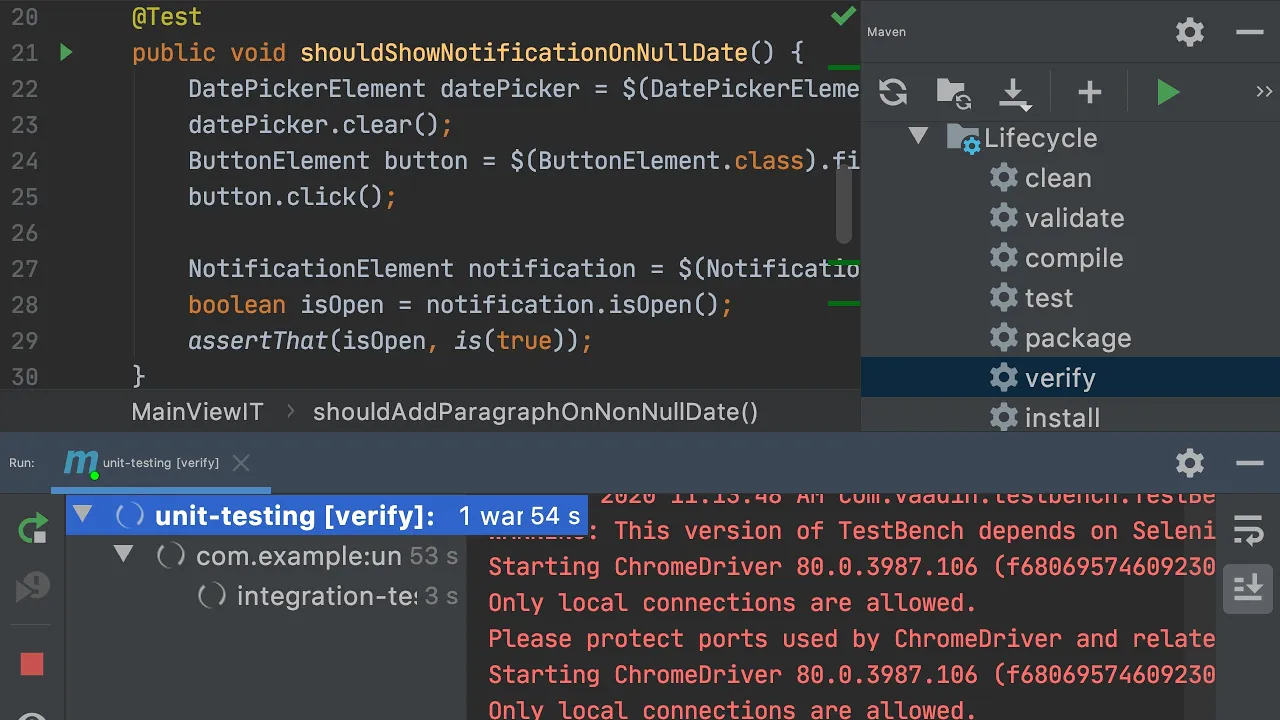Click the green inspection checkmark in editor
Viewport: 1280px width, 720px height.
[x=843, y=16]
